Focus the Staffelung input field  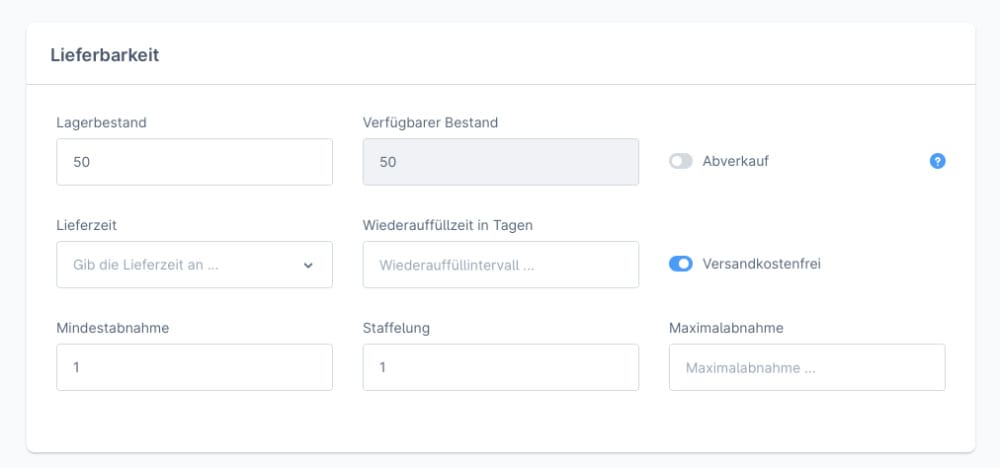[x=500, y=367]
